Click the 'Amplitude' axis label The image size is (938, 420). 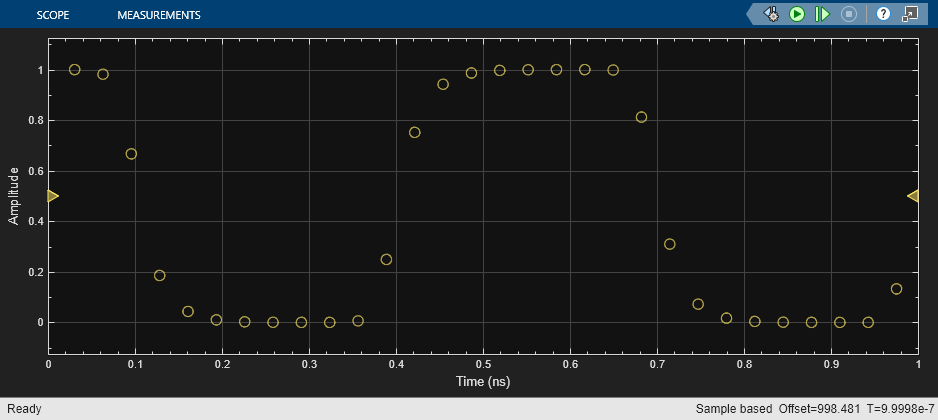(x=13, y=196)
